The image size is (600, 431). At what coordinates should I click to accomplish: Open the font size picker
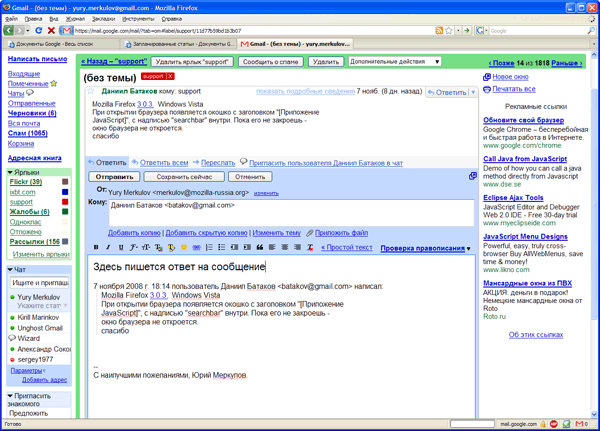146,247
